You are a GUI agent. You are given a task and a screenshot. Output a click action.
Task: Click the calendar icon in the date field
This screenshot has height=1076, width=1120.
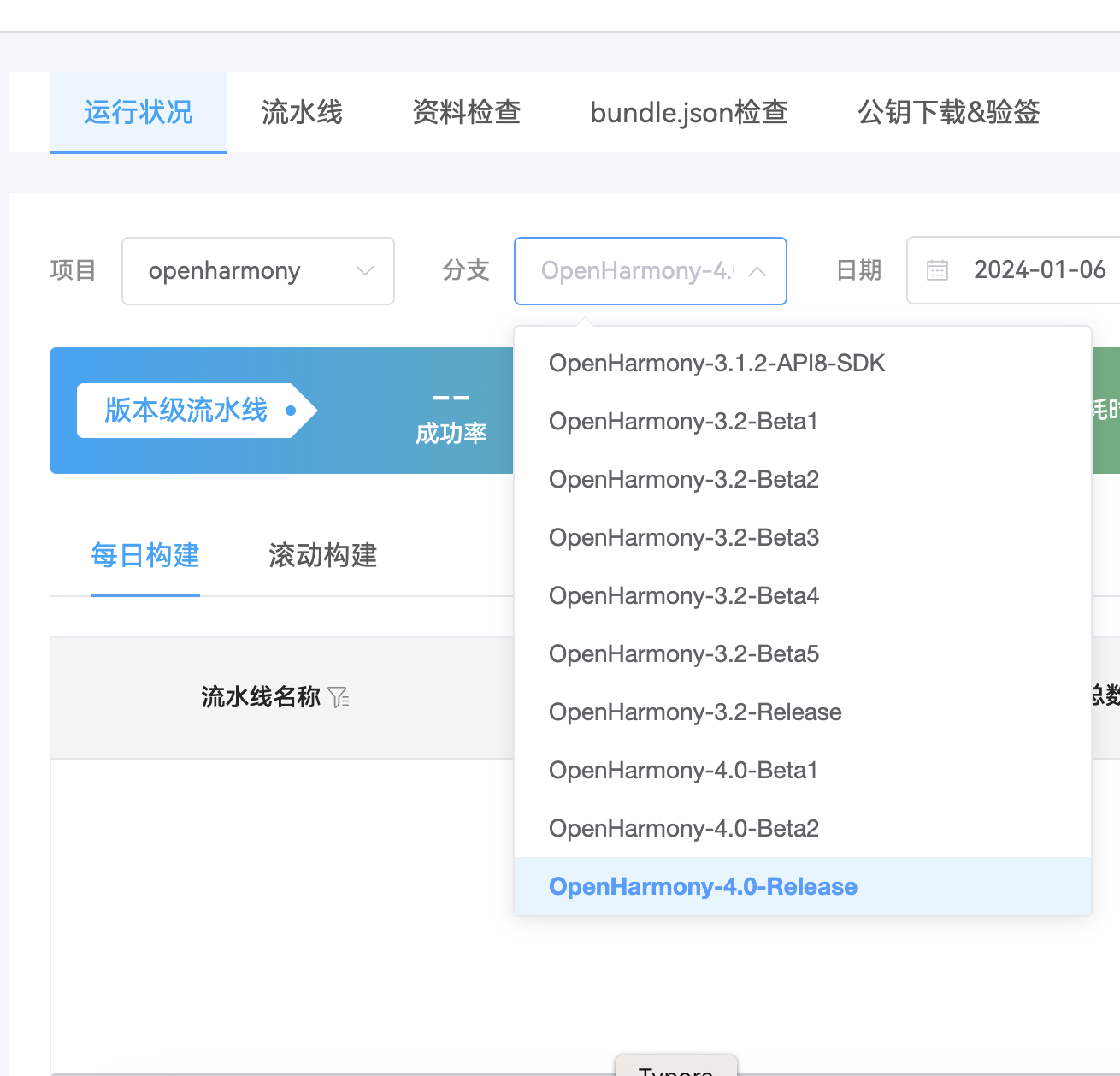[938, 270]
